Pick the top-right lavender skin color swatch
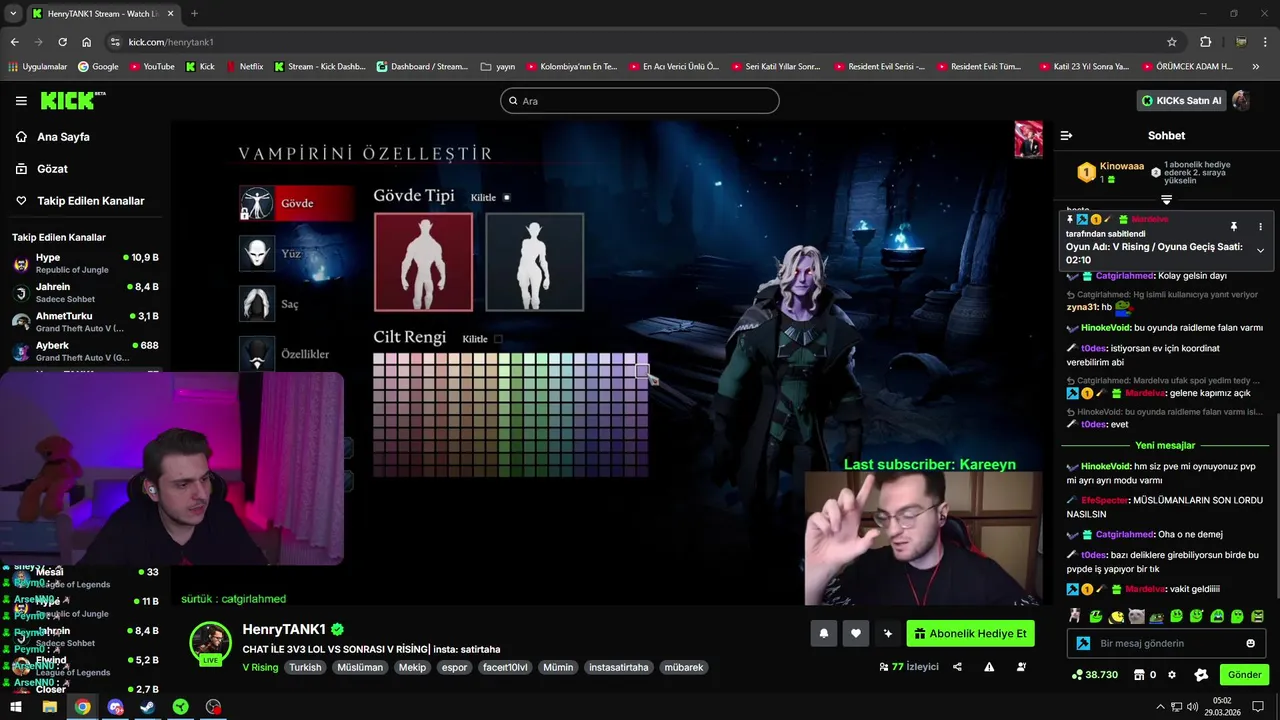The width and height of the screenshot is (1280, 720). coord(642,359)
